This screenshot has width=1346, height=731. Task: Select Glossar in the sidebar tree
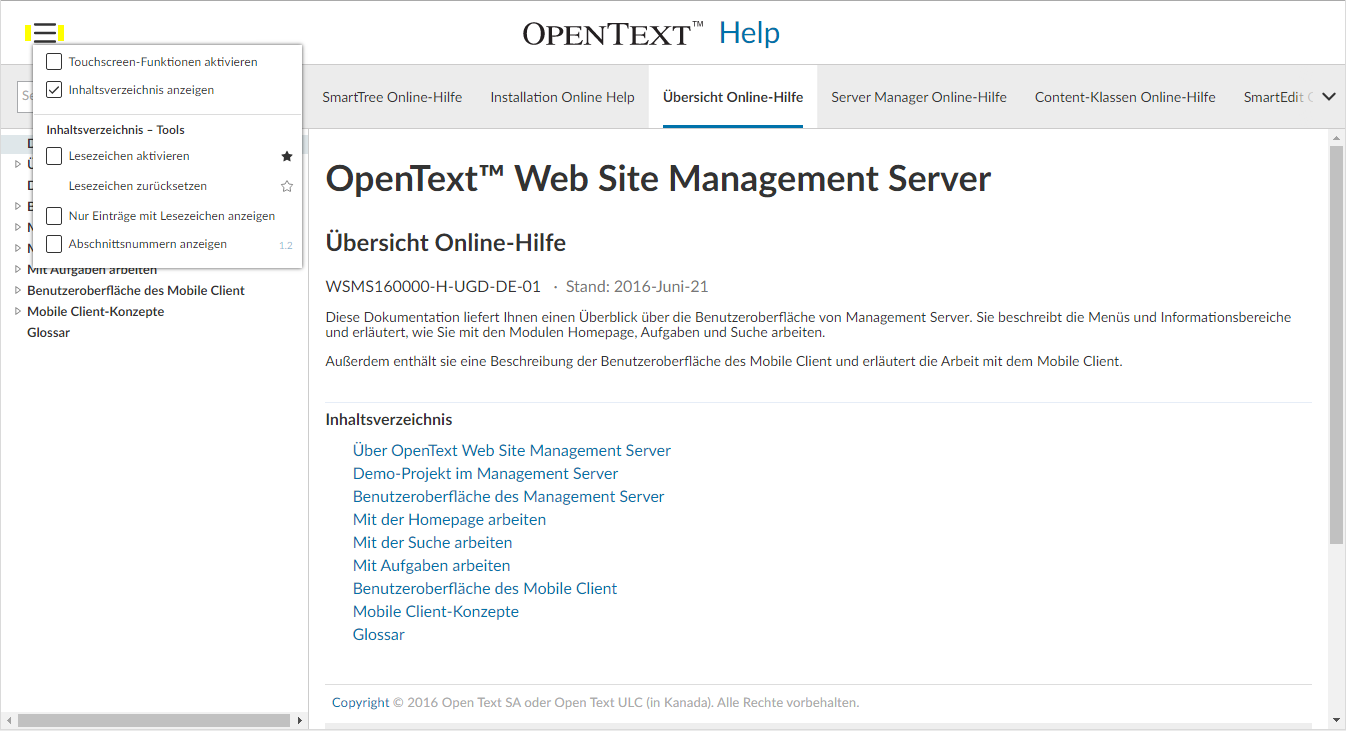pyautogui.click(x=48, y=333)
